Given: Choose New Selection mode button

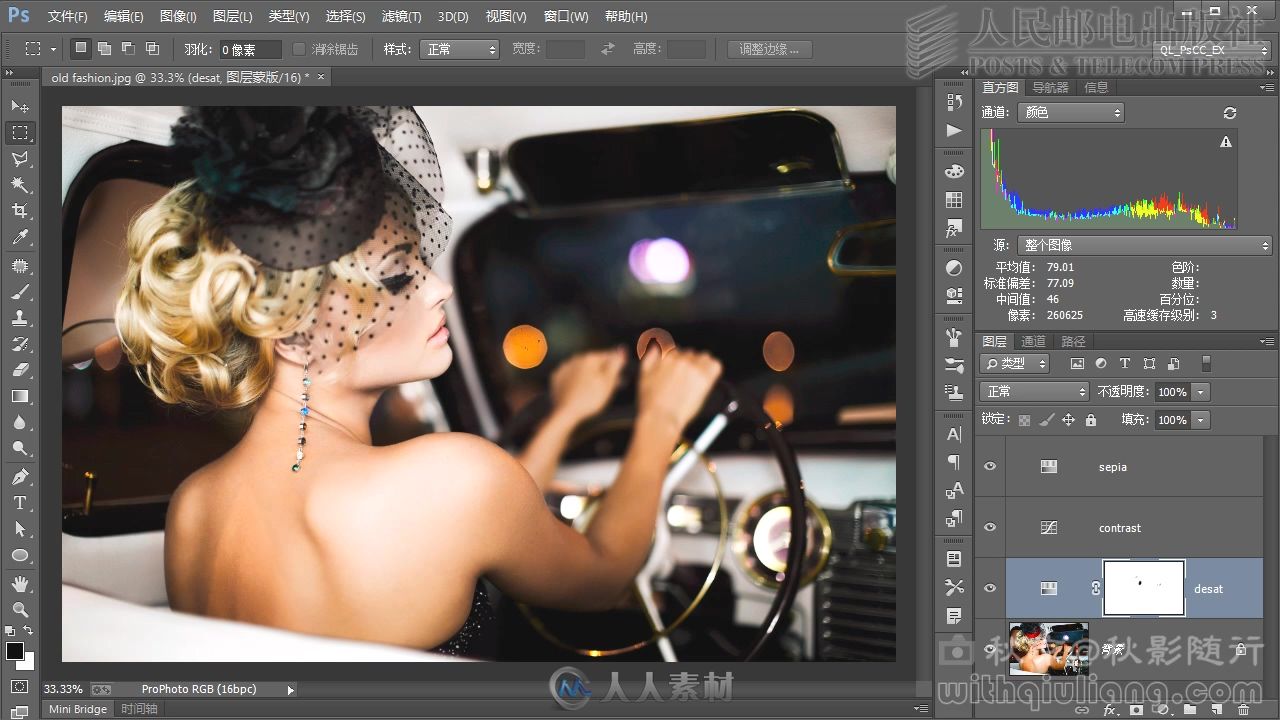Looking at the screenshot, I should click(81, 48).
